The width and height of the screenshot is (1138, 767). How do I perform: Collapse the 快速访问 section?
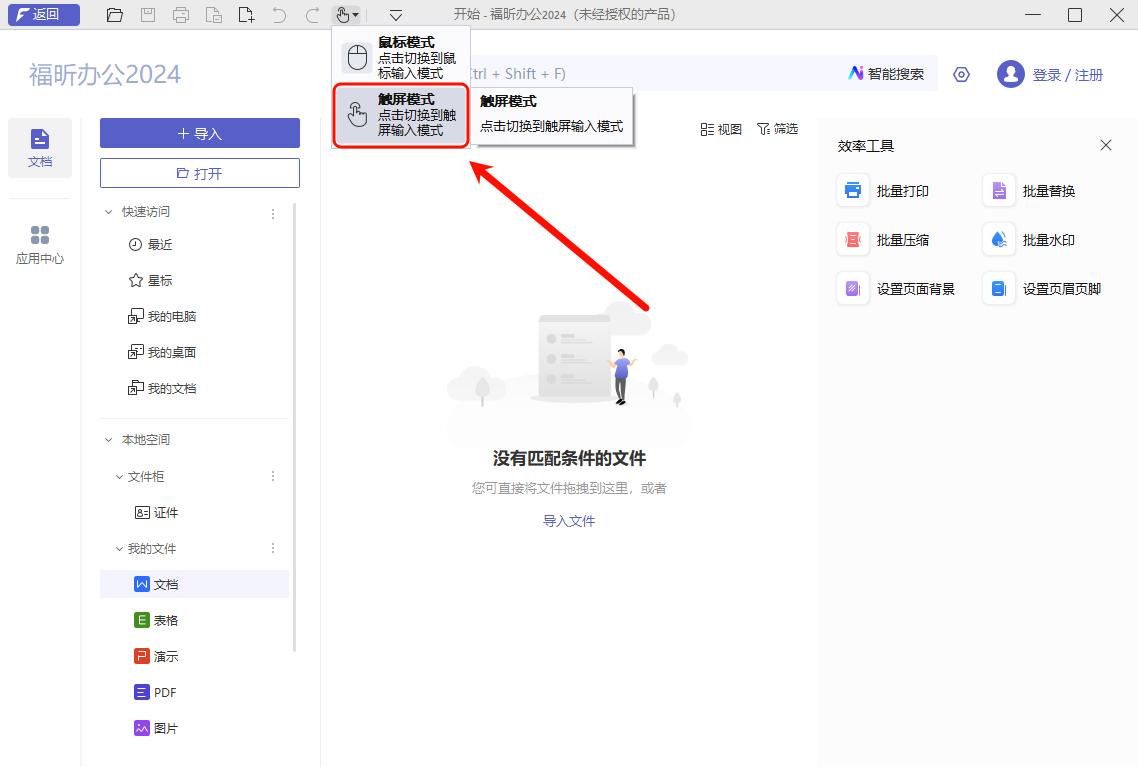[x=108, y=212]
